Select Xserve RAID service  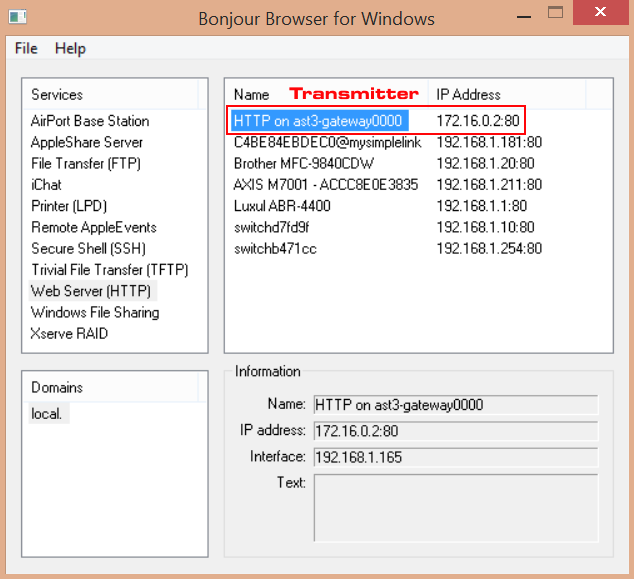69,334
